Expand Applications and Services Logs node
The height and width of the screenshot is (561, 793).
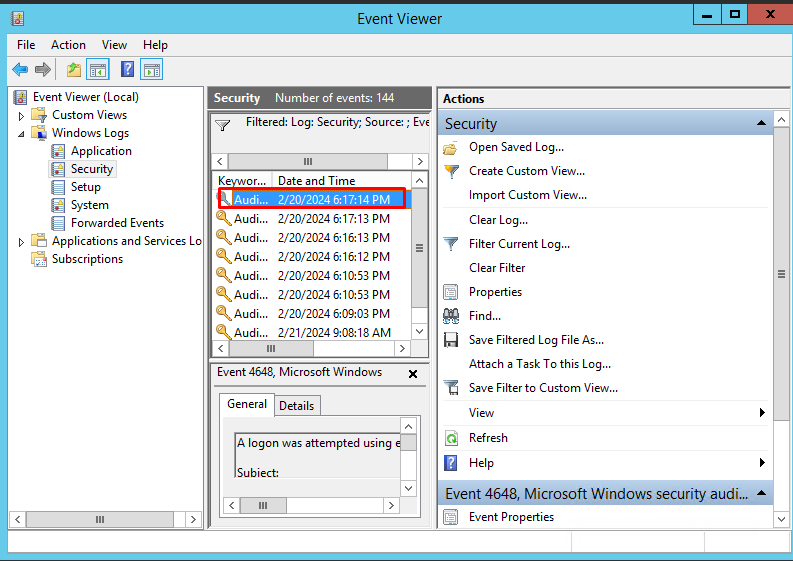(21, 241)
